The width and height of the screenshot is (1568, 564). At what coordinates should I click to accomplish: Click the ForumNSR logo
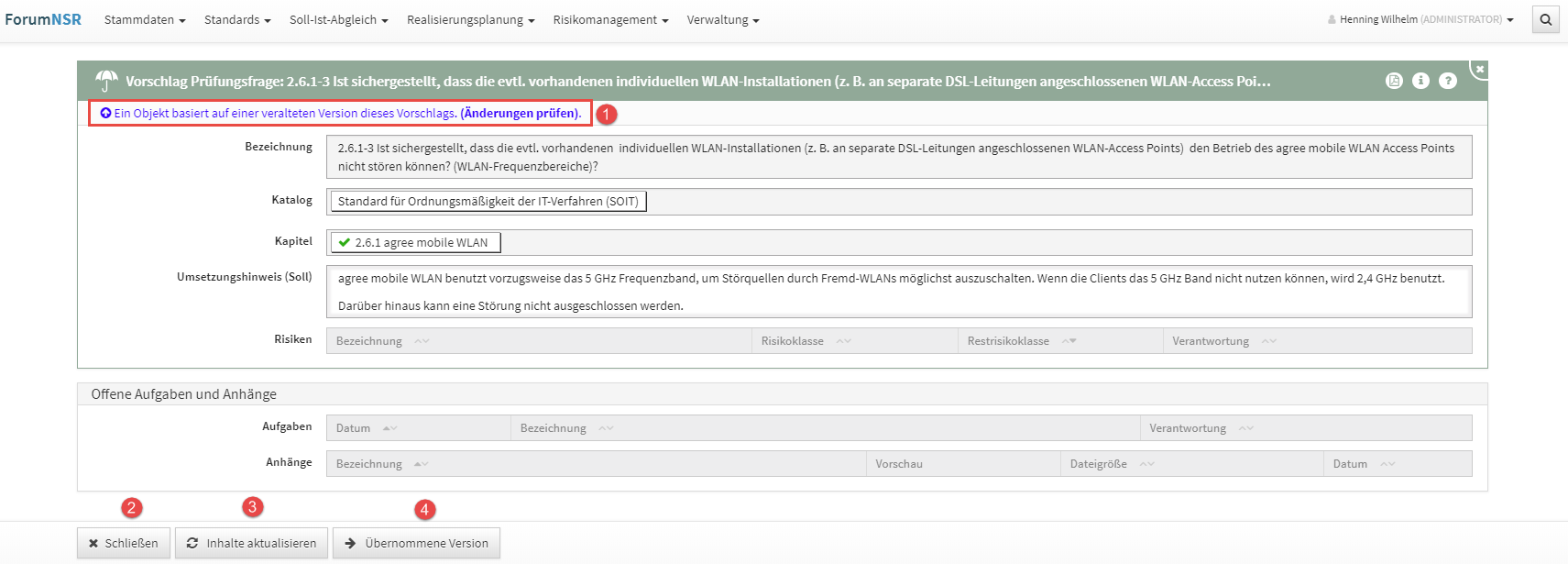click(43, 19)
